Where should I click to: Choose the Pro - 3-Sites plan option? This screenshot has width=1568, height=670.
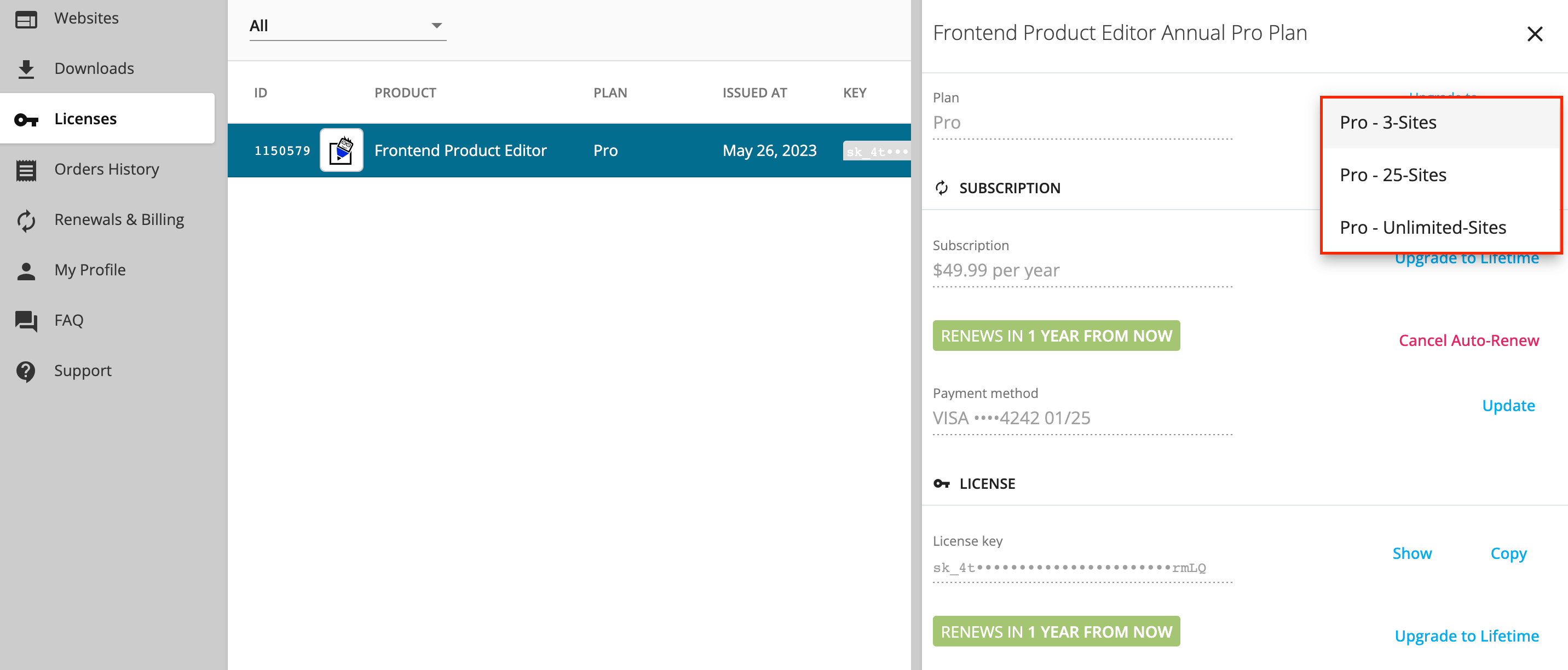tap(1441, 122)
